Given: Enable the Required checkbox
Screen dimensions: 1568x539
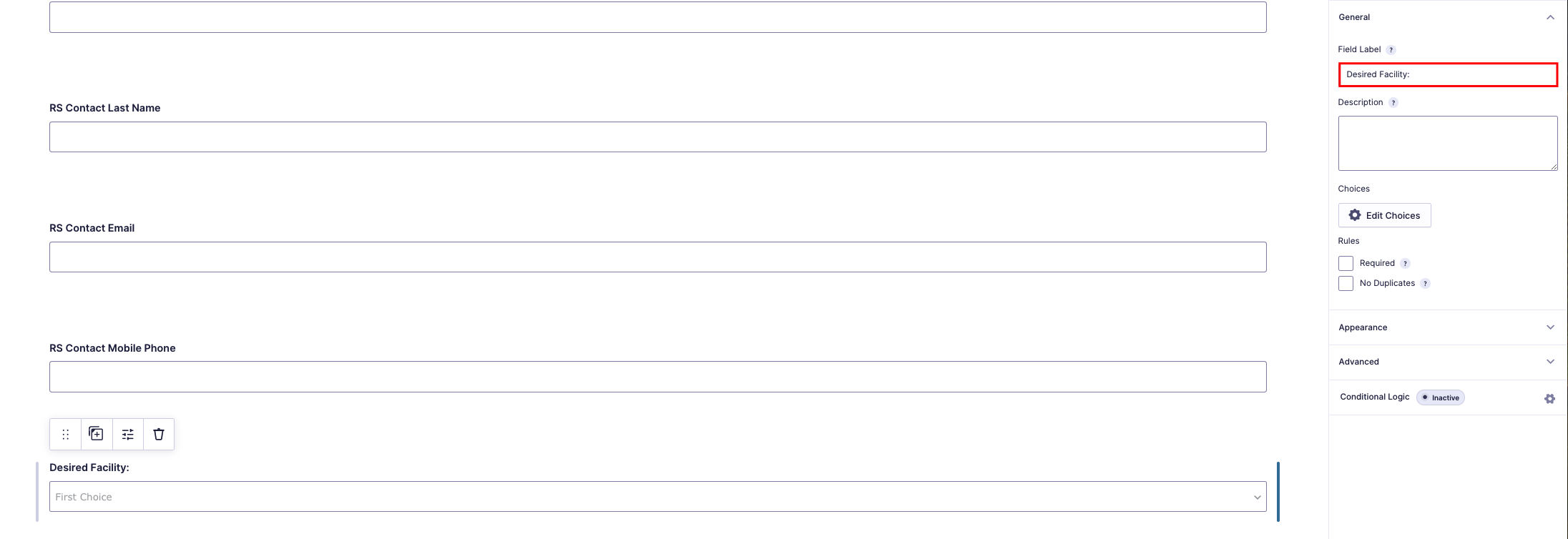Looking at the screenshot, I should [x=1345, y=263].
